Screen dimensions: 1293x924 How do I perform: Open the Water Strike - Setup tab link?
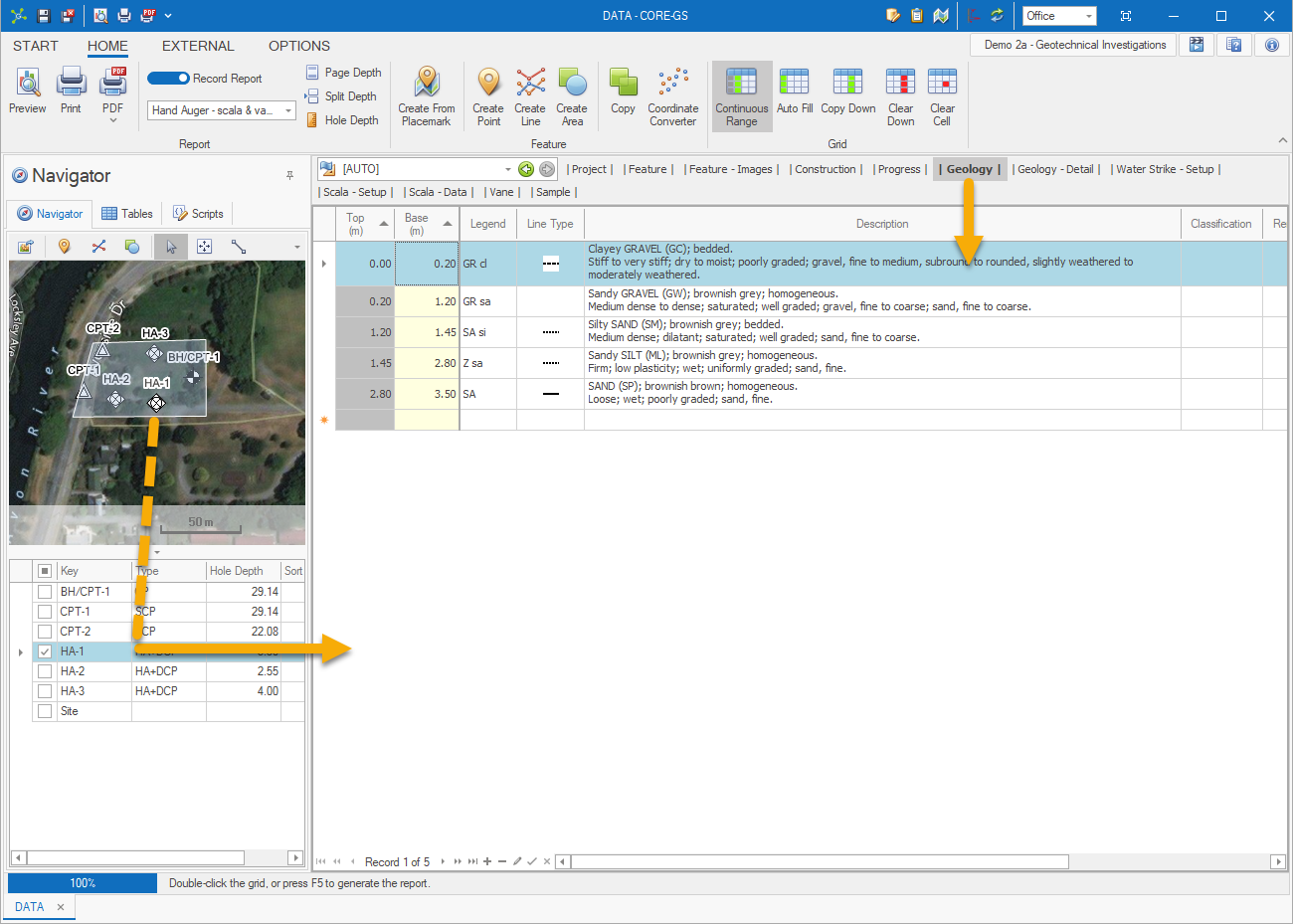[1166, 169]
